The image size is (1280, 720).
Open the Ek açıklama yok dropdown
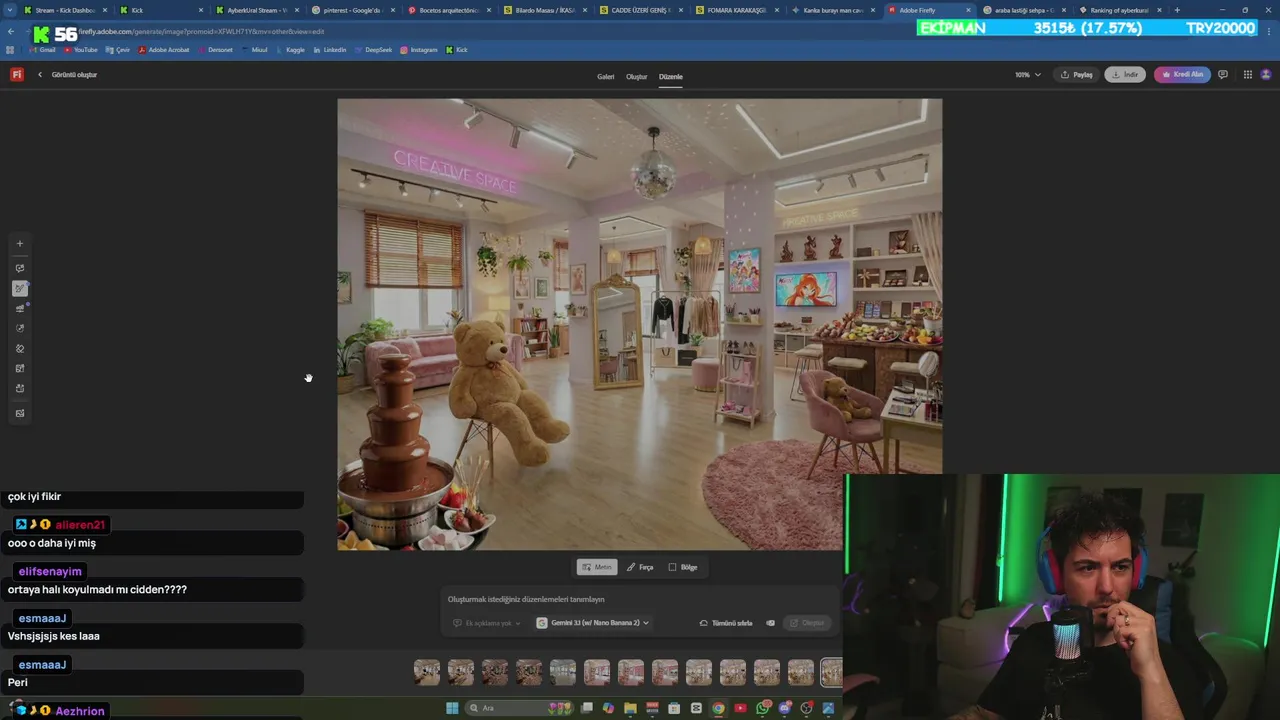pyautogui.click(x=487, y=623)
